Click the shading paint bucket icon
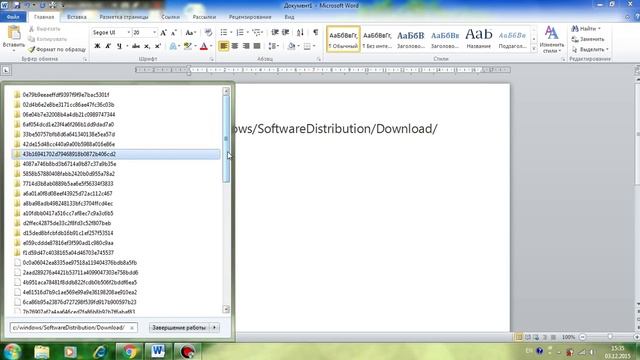640x360 pixels. click(x=291, y=46)
